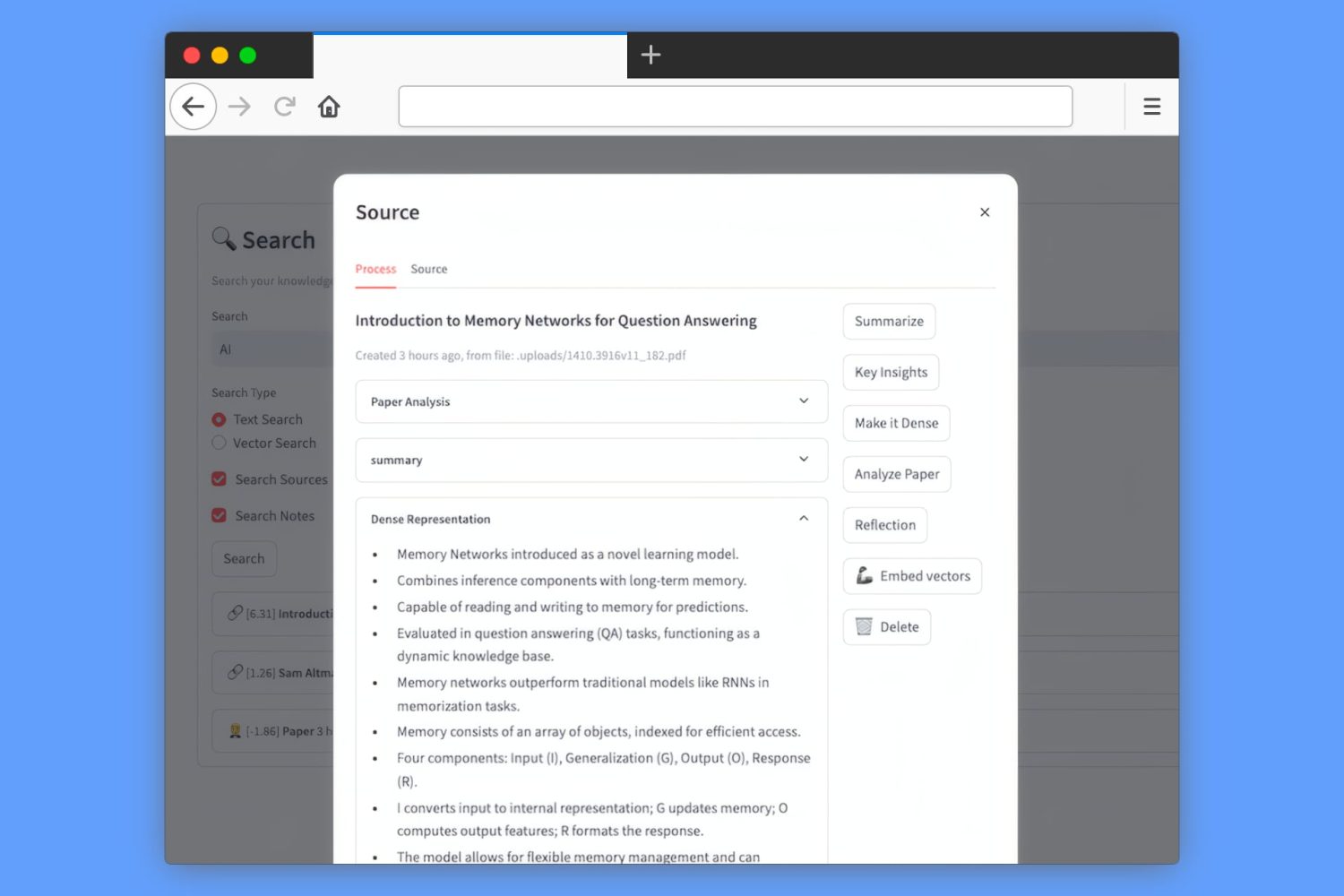1344x896 pixels.
Task: Toggle the Search Notes checkbox
Action: click(x=219, y=515)
